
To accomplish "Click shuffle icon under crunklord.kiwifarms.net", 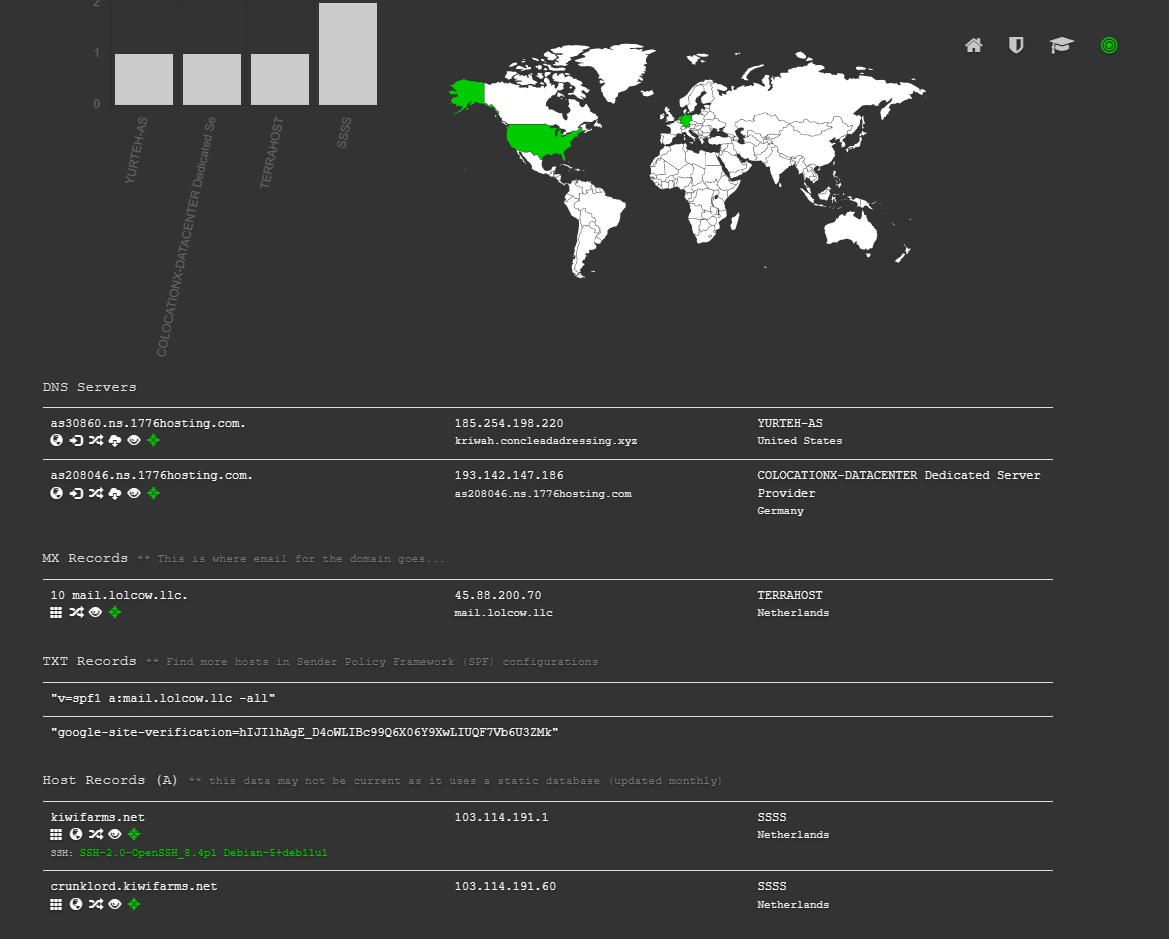I will [x=95, y=904].
